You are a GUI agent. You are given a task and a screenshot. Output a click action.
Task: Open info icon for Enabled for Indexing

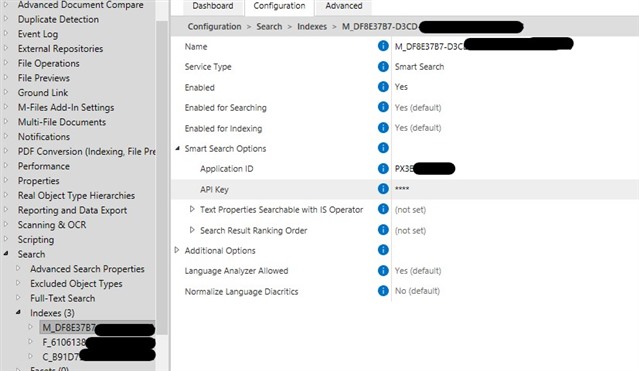[x=383, y=128]
